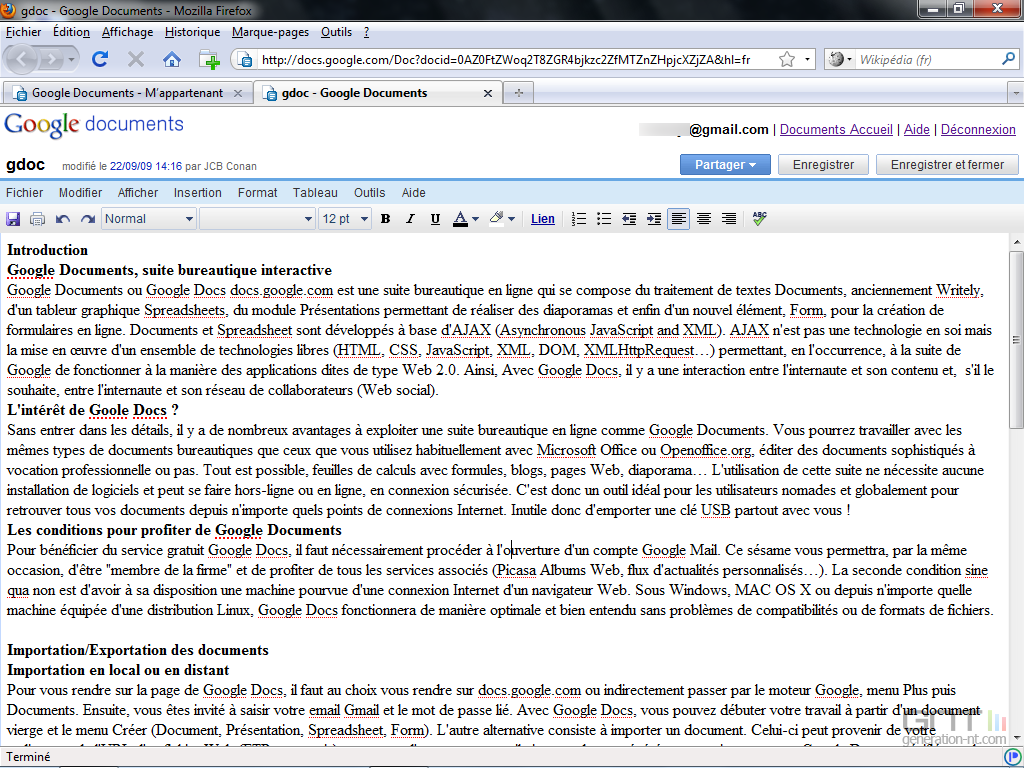This screenshot has width=1024, height=768.
Task: Open the URL history dropdown arrow
Action: (x=808, y=59)
